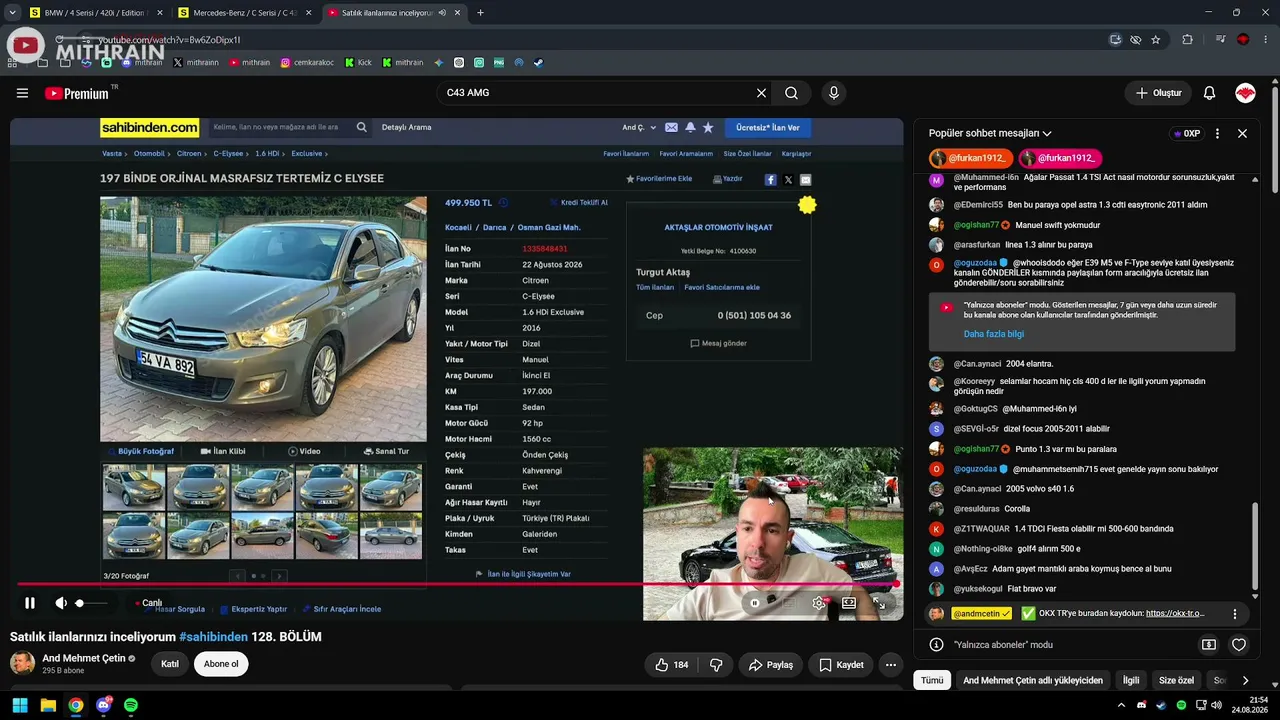The height and width of the screenshot is (720, 1280).
Task: Seek on the red video progress bar
Action: (457, 584)
